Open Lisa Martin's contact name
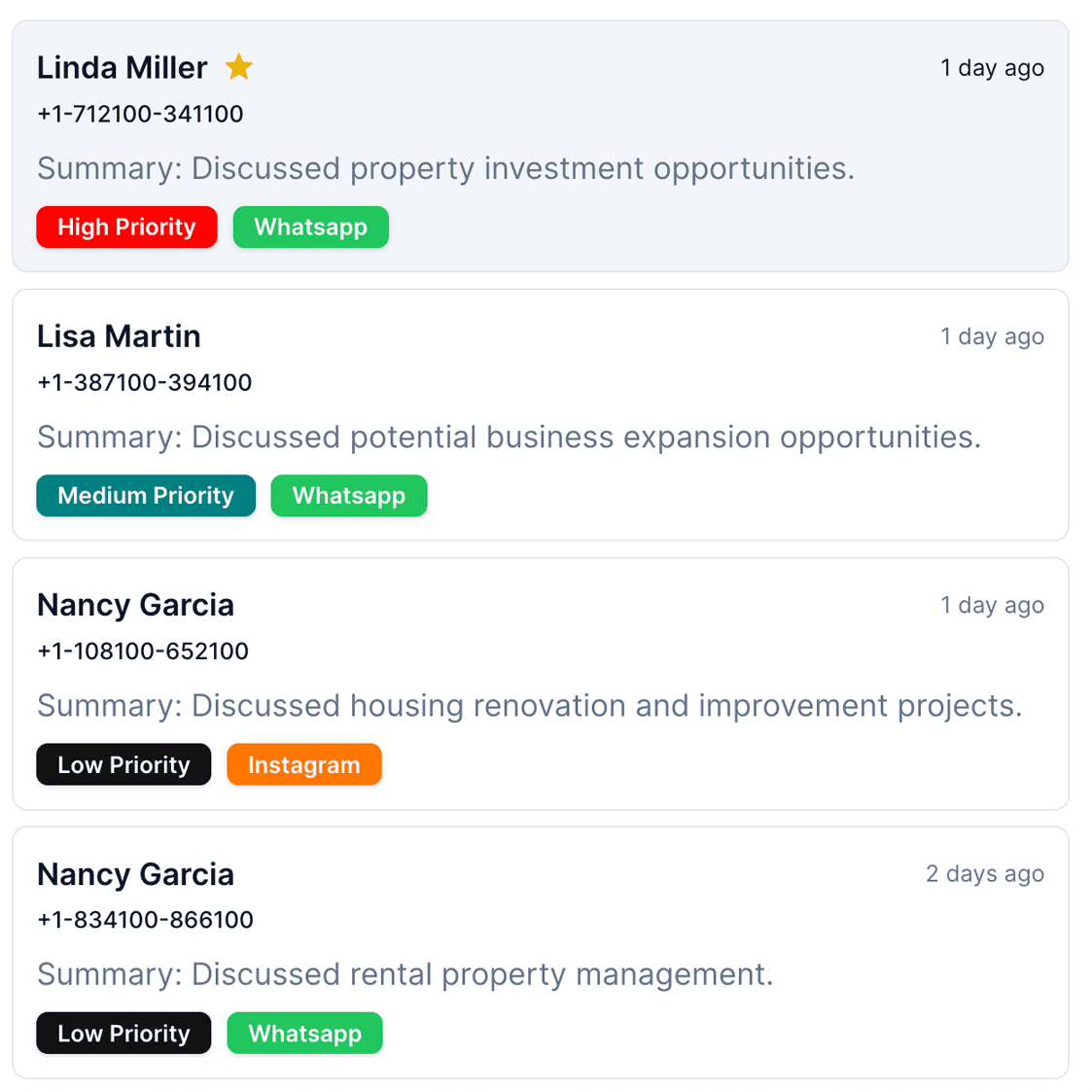This screenshot has height=1092, width=1092. click(119, 336)
